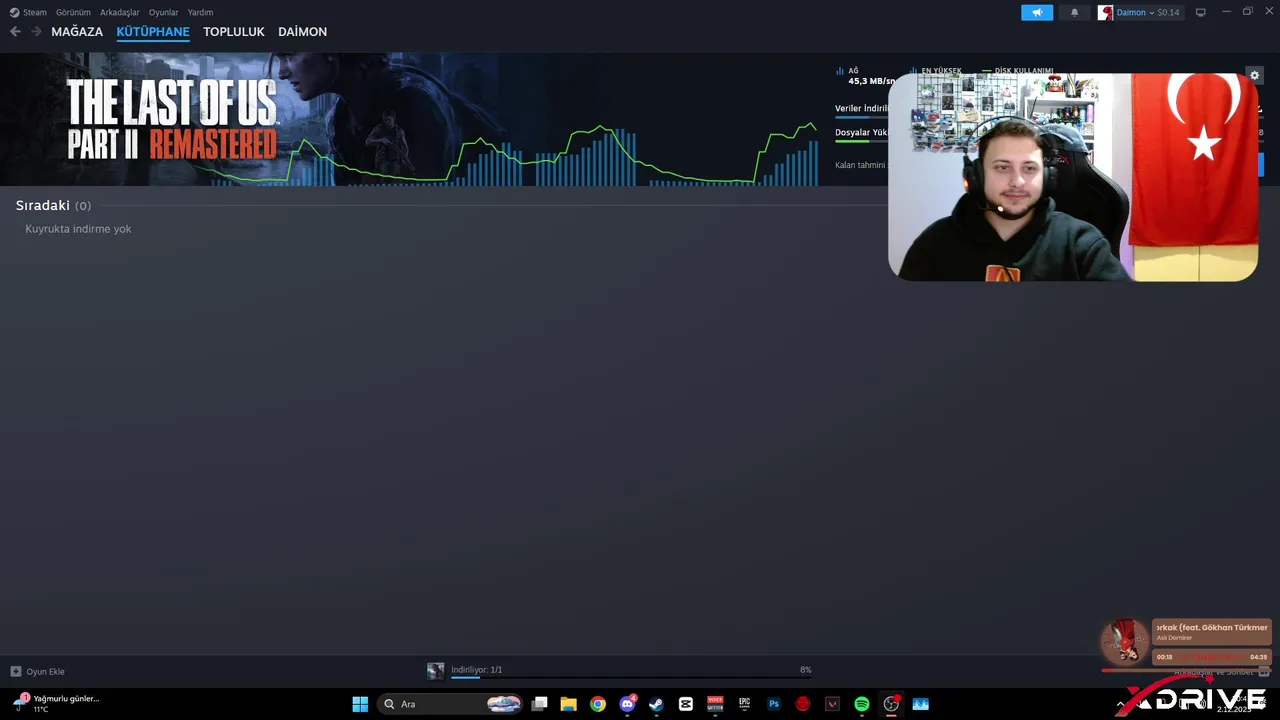Click The Last of Us Part II banner
Screen dimensions: 1280x720
(172, 118)
